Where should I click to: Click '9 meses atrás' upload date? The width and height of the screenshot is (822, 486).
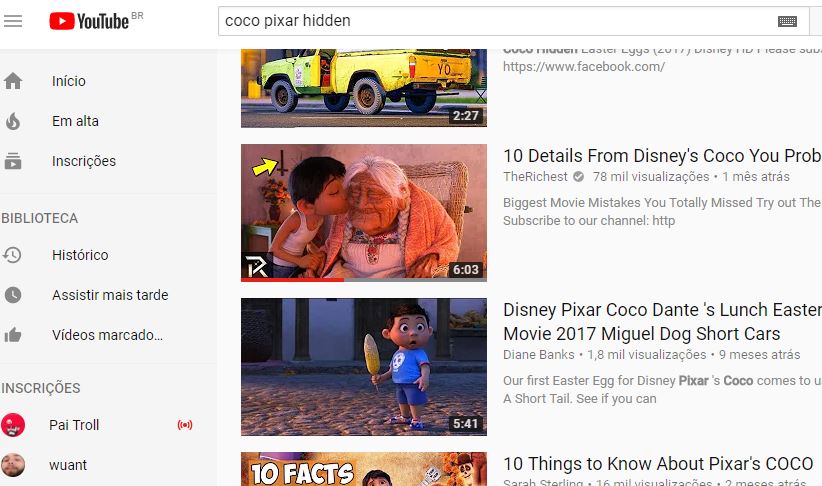[x=760, y=355]
